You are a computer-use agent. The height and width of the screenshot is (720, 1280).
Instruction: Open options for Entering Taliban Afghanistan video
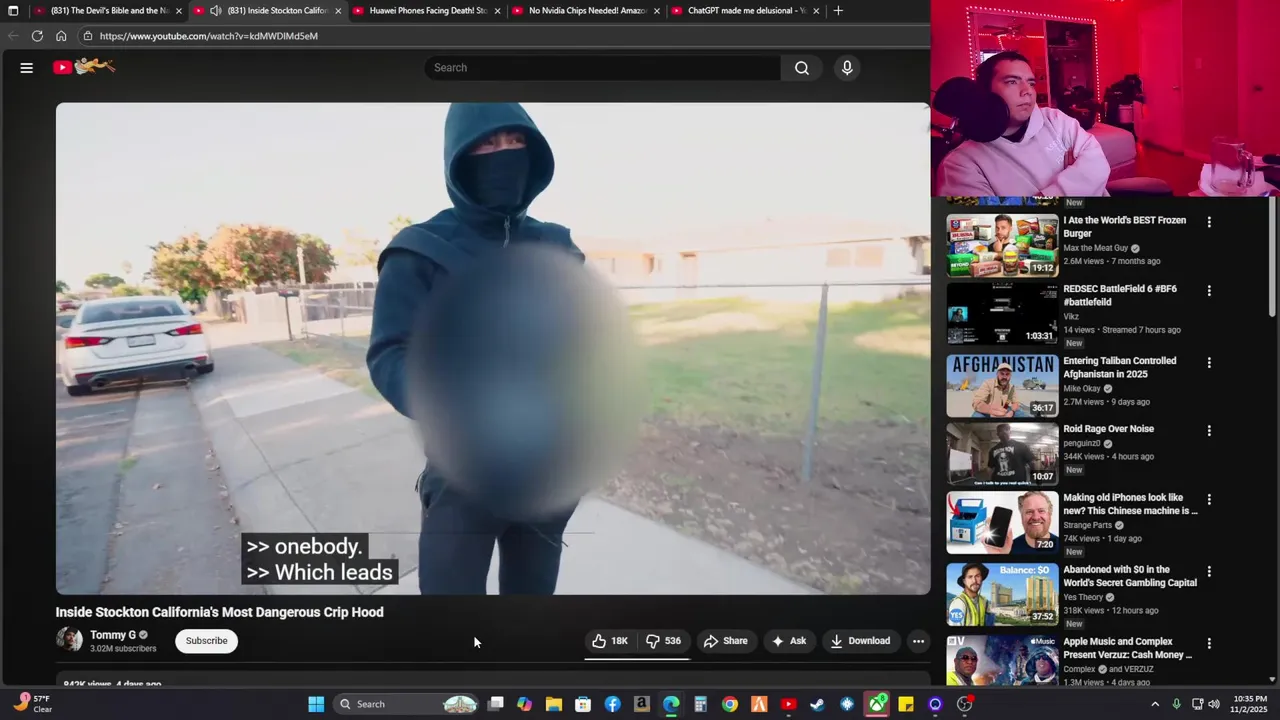[1209, 363]
